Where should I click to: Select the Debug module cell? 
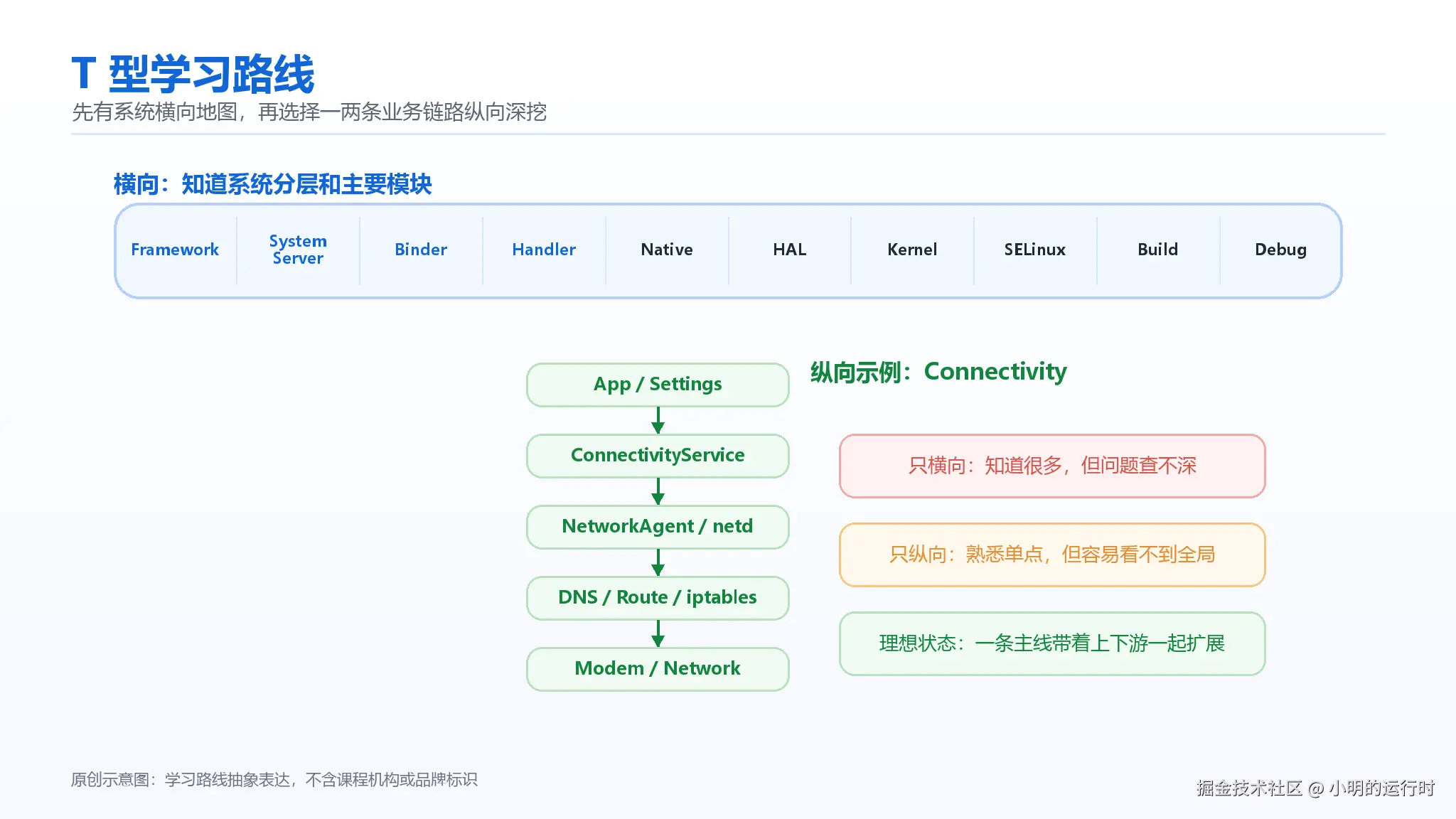[x=1281, y=250]
